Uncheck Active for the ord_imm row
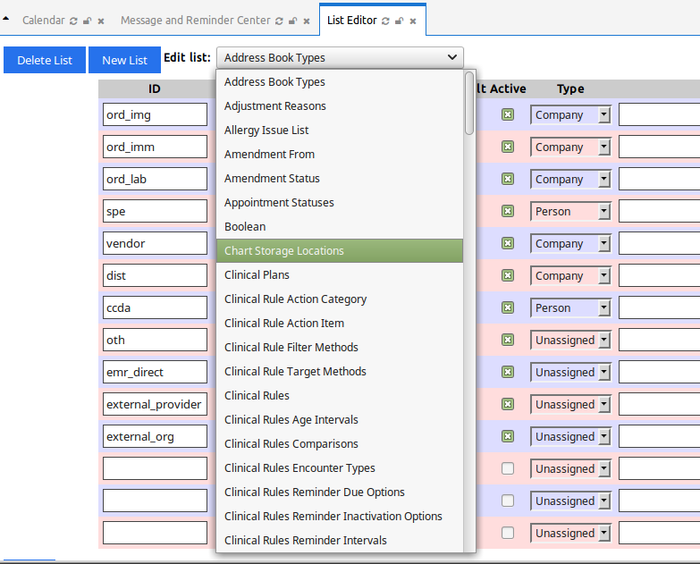Image resolution: width=700 pixels, height=564 pixels. pos(508,147)
